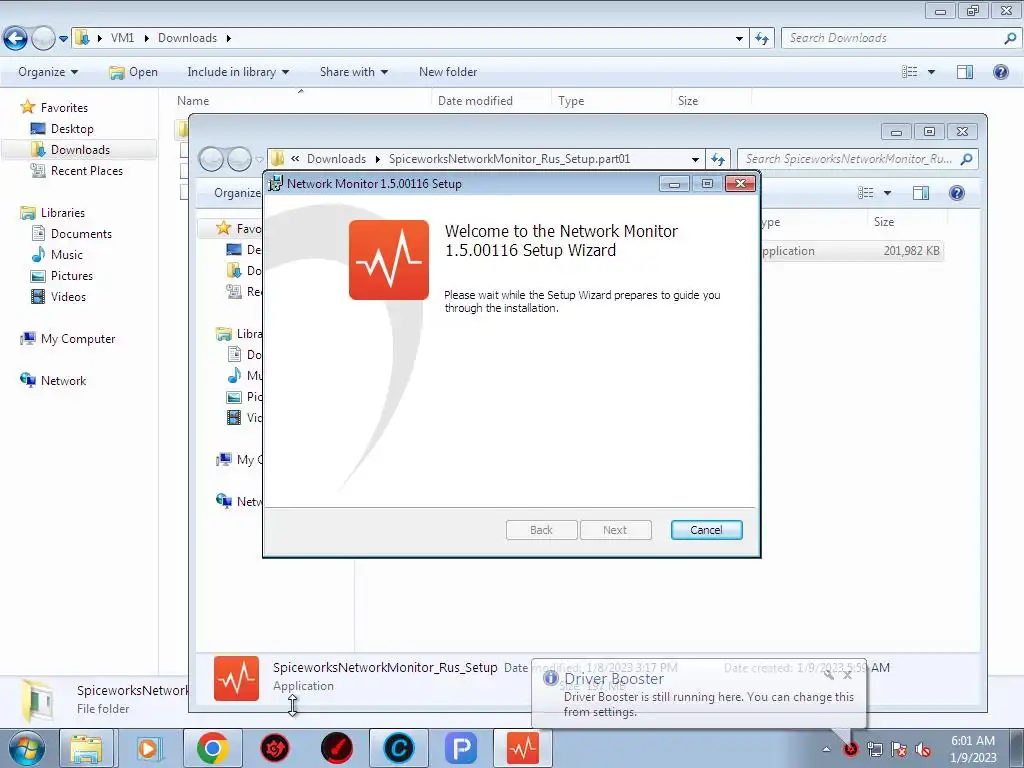
Task: Toggle preview pane in outer window
Action: click(x=965, y=72)
